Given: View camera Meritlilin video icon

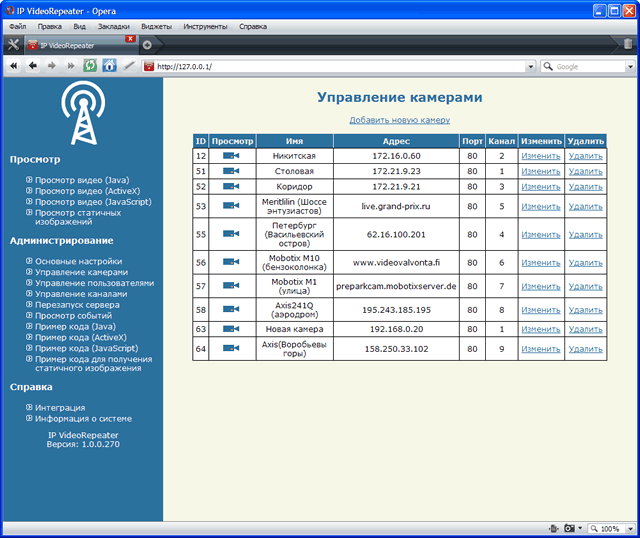Looking at the screenshot, I should coord(231,206).
